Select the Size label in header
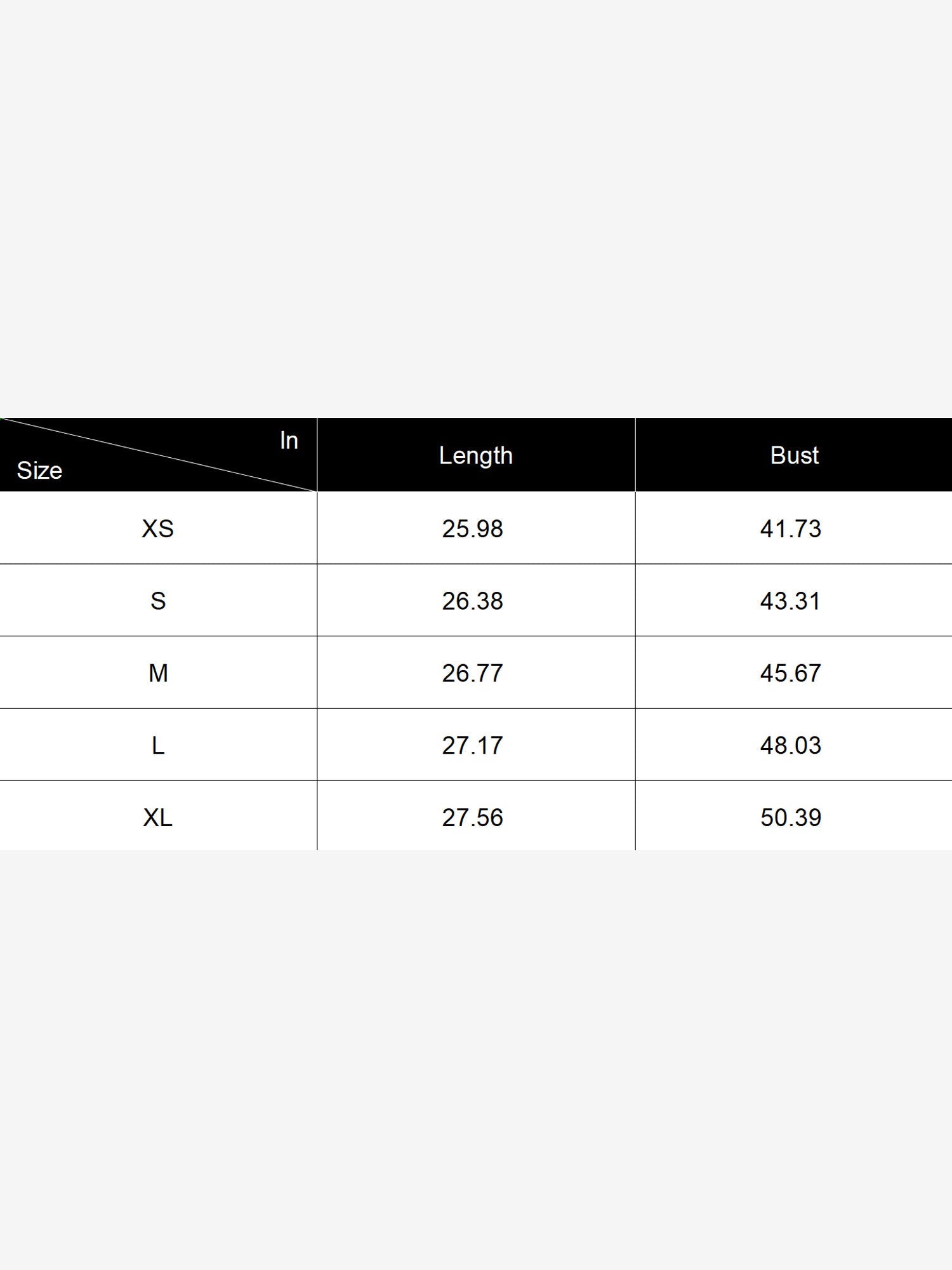 [x=39, y=471]
